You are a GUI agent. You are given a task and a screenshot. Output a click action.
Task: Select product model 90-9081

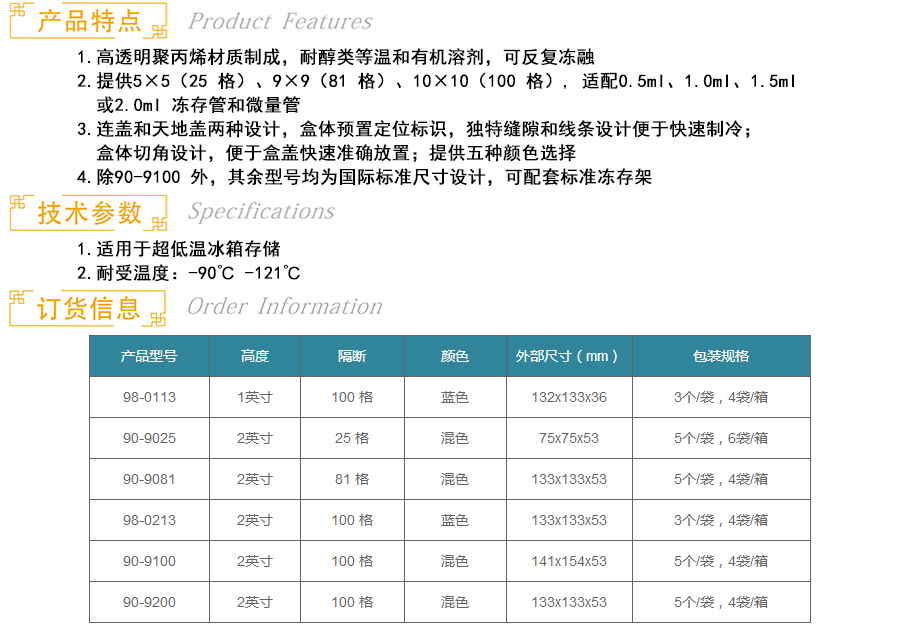[149, 479]
